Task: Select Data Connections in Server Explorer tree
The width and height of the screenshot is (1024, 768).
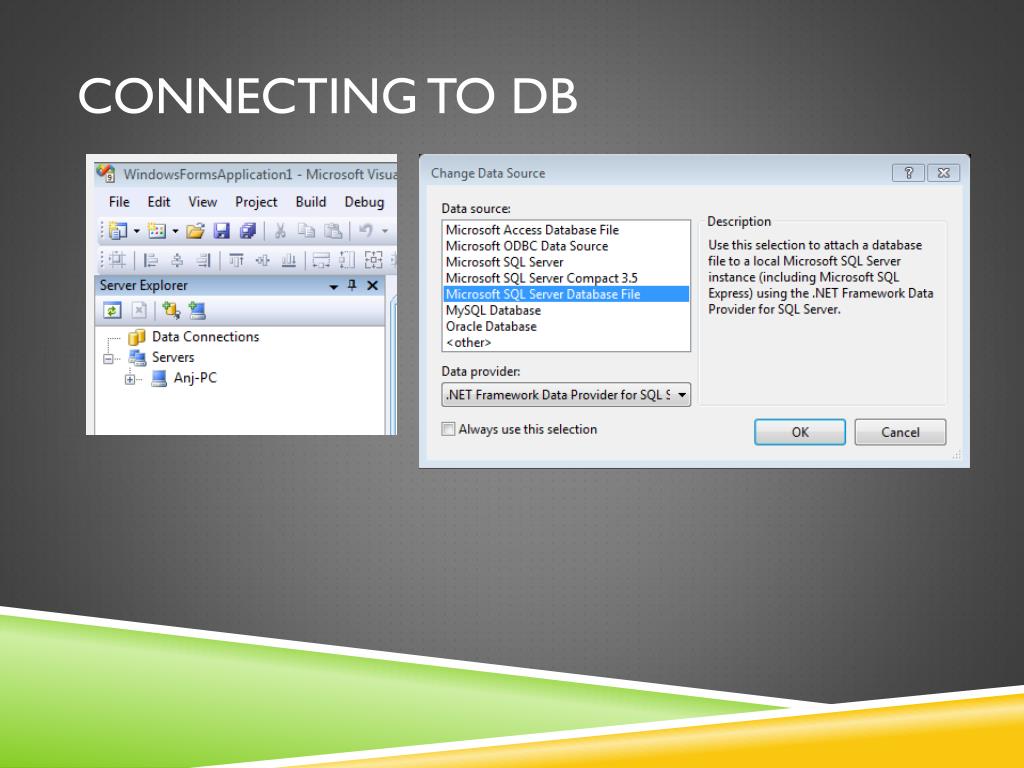Action: [x=205, y=336]
